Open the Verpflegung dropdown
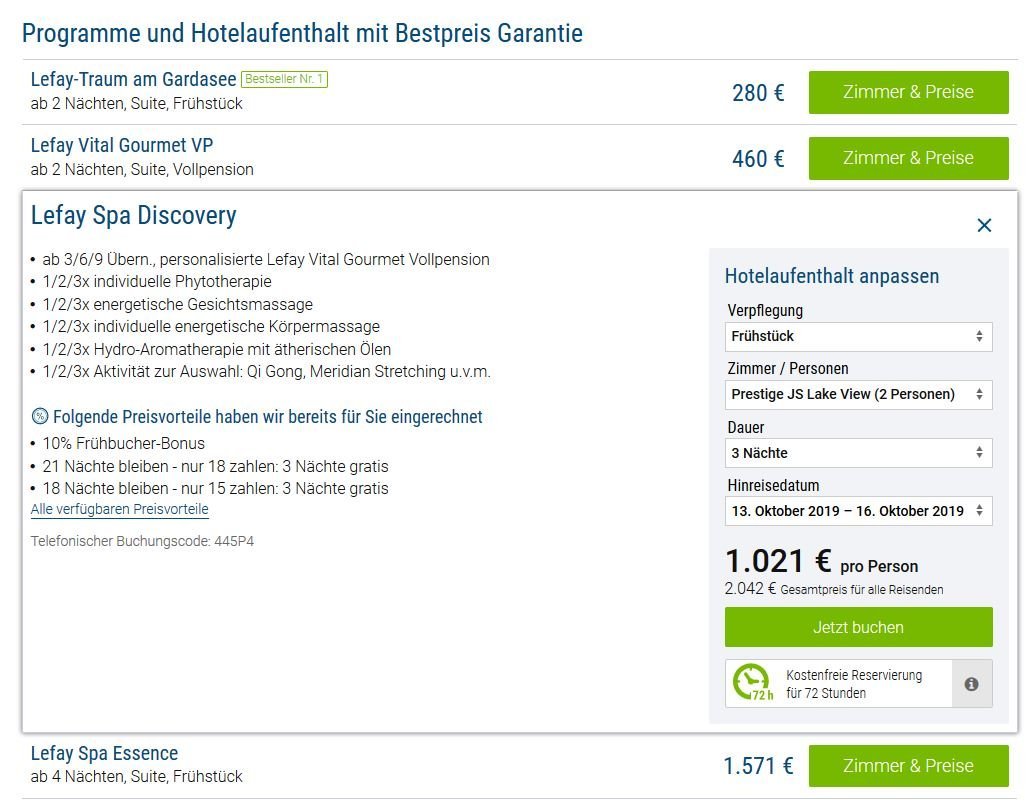The height and width of the screenshot is (803, 1028). tap(858, 337)
